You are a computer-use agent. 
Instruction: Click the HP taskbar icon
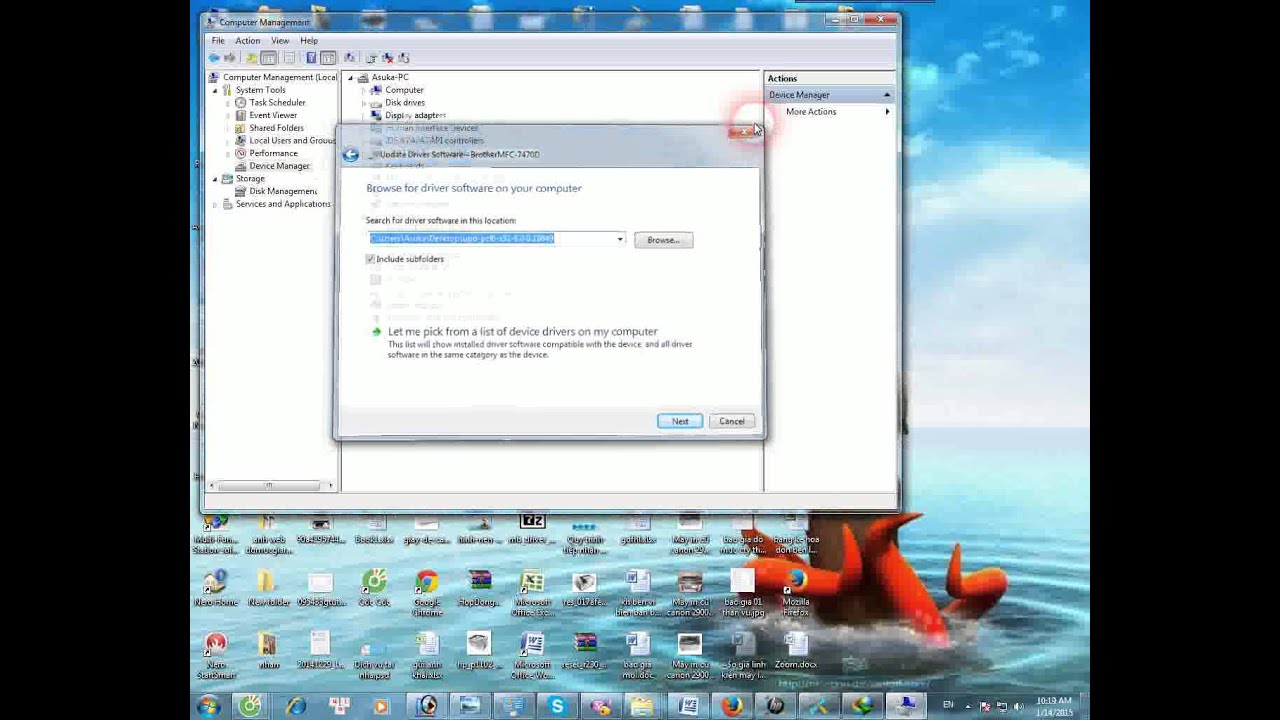774,706
